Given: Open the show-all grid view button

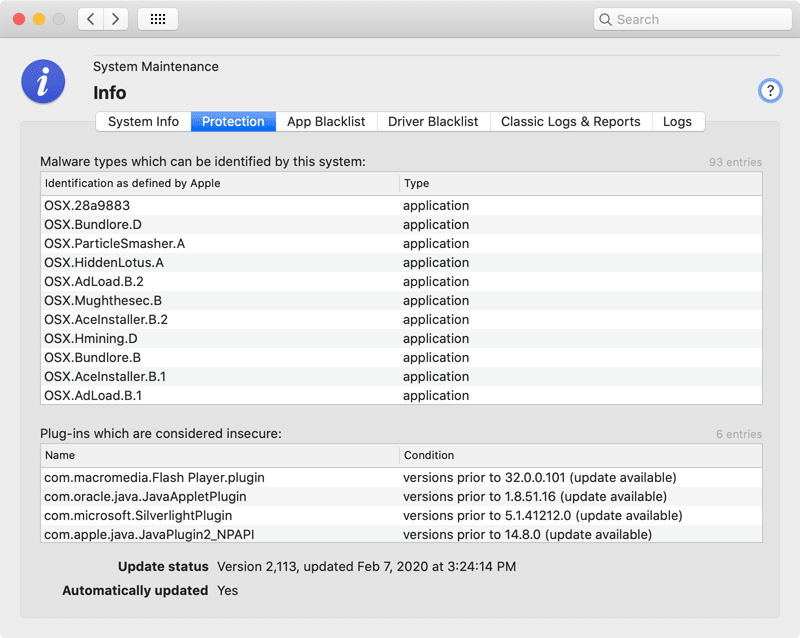Looking at the screenshot, I should 158,19.
